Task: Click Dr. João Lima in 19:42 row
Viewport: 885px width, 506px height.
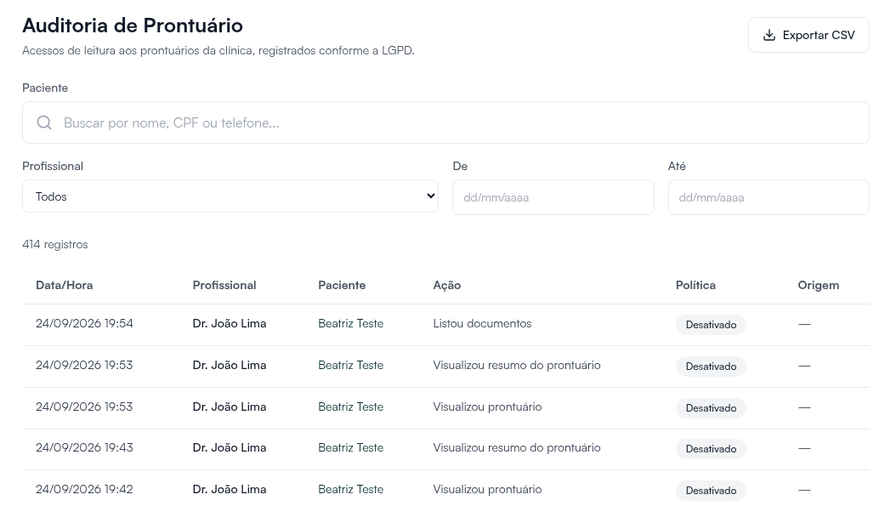Action: click(229, 489)
